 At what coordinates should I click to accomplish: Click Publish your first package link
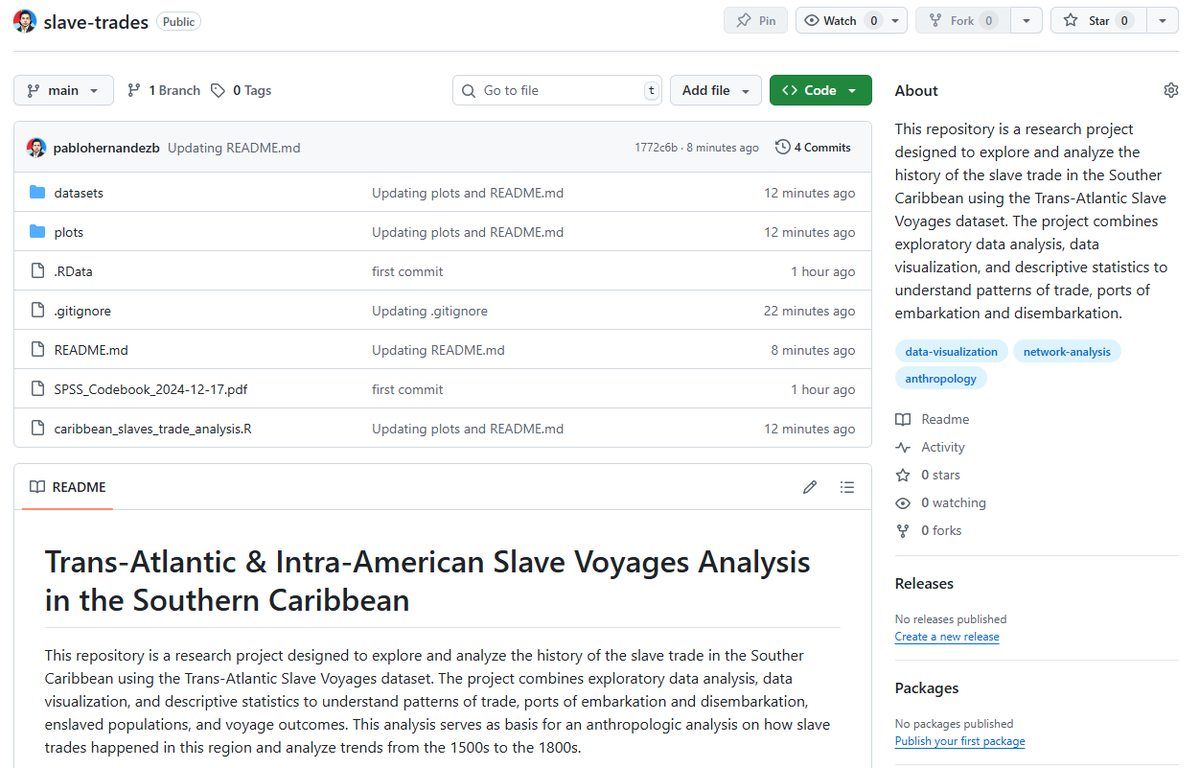960,741
